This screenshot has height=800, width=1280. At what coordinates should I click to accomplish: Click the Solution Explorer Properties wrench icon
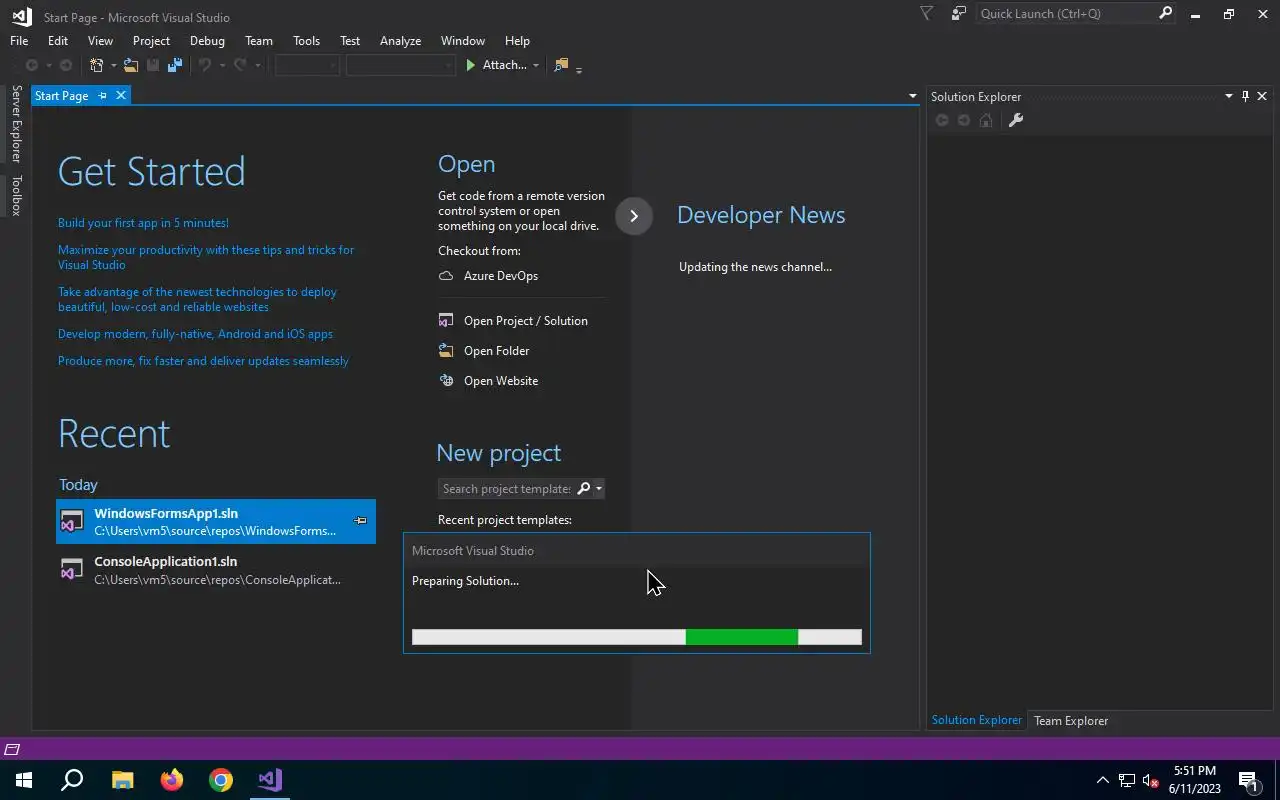1016,120
